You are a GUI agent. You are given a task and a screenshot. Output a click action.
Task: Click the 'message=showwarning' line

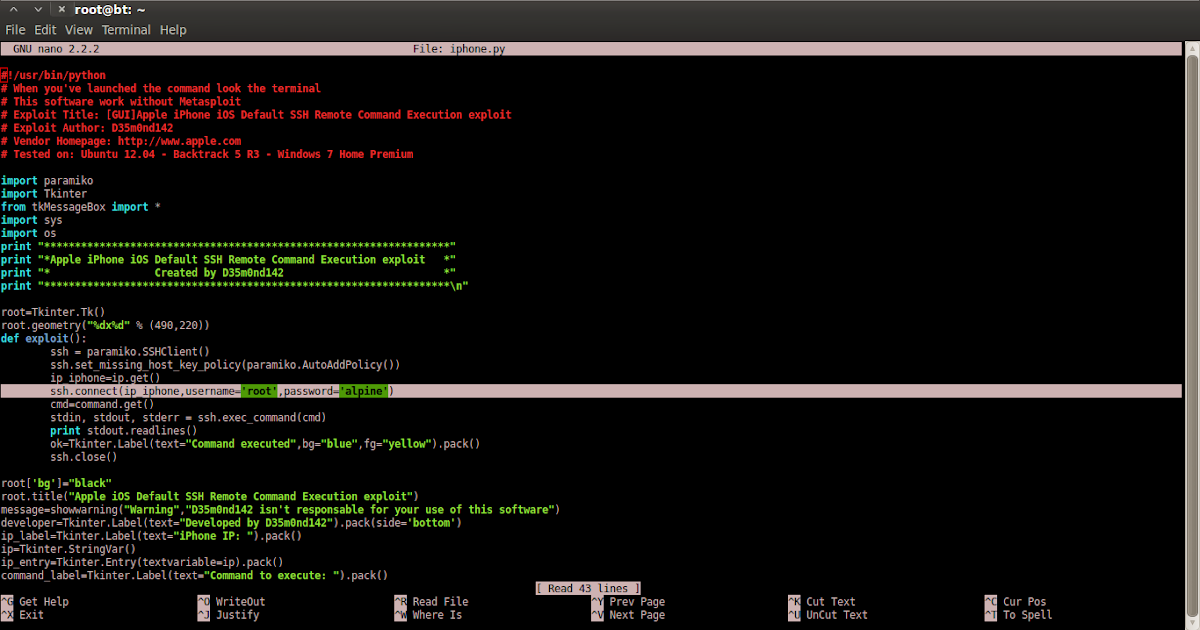pos(280,509)
